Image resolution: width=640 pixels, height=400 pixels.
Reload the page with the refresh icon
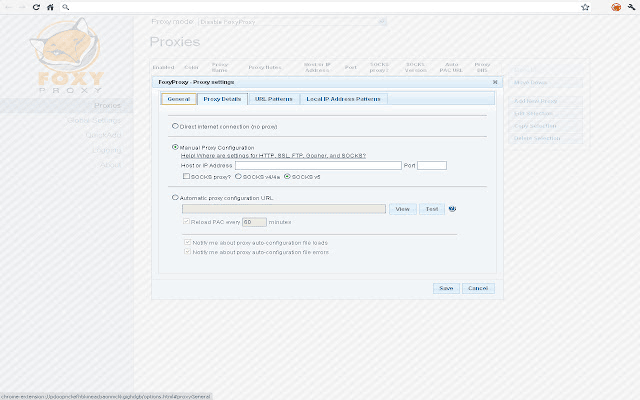(x=36, y=7)
